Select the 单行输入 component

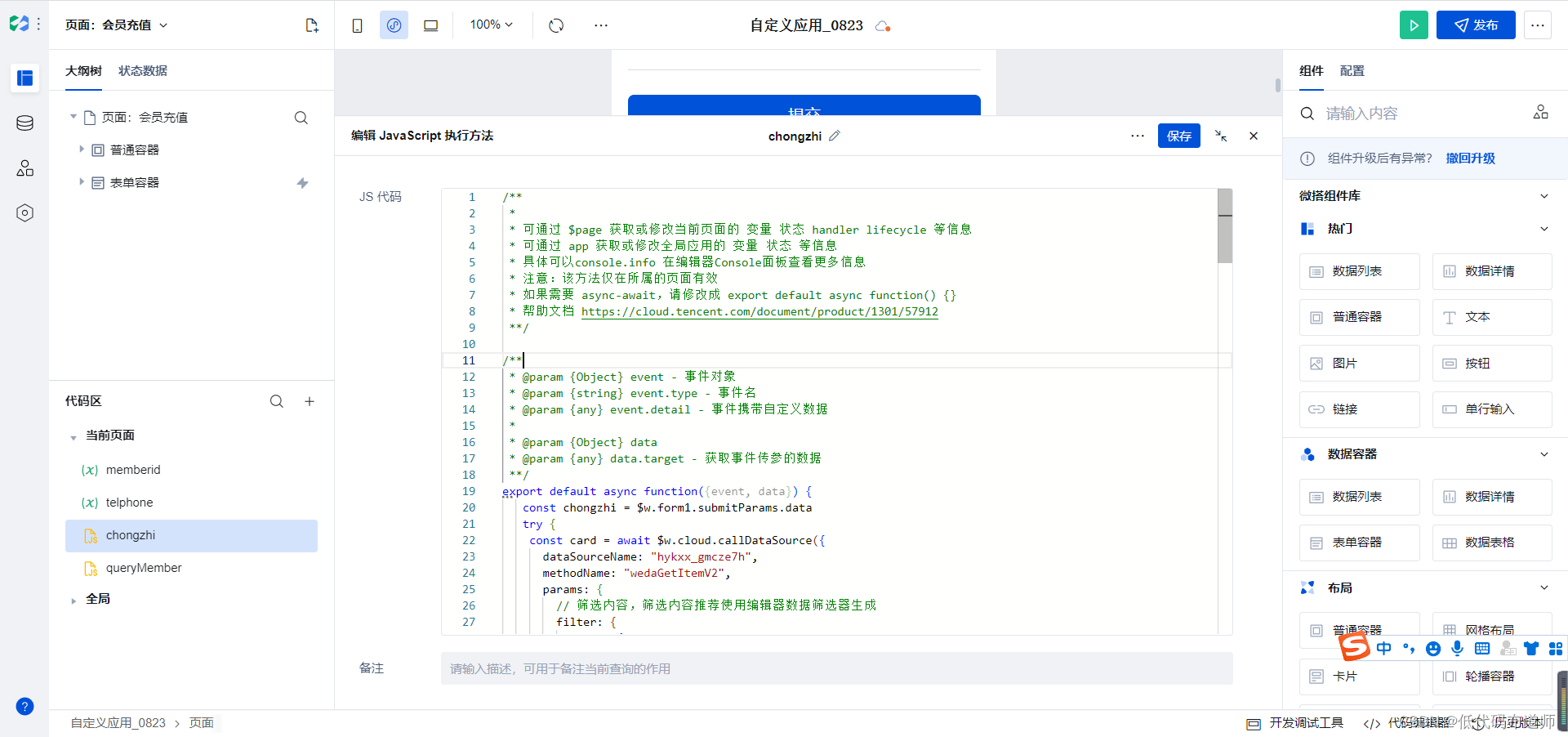click(1492, 409)
